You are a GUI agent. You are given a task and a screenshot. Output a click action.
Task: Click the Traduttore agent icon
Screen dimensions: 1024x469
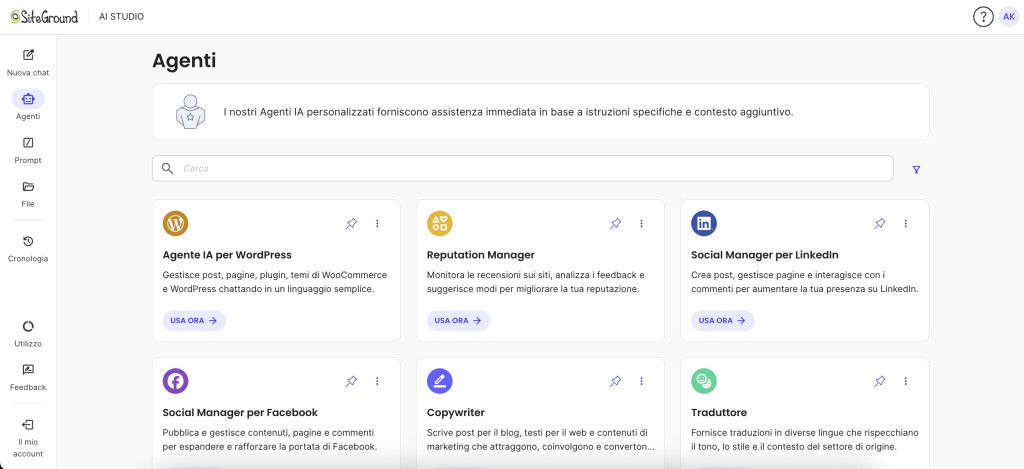tap(704, 381)
